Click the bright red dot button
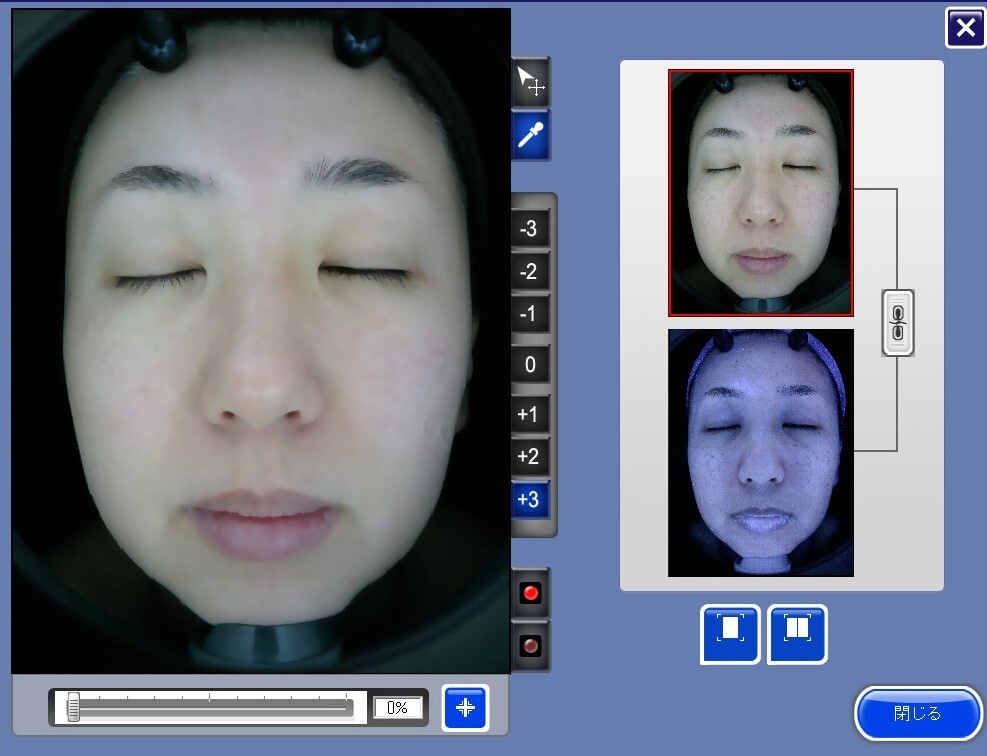Image resolution: width=987 pixels, height=756 pixels. click(530, 593)
